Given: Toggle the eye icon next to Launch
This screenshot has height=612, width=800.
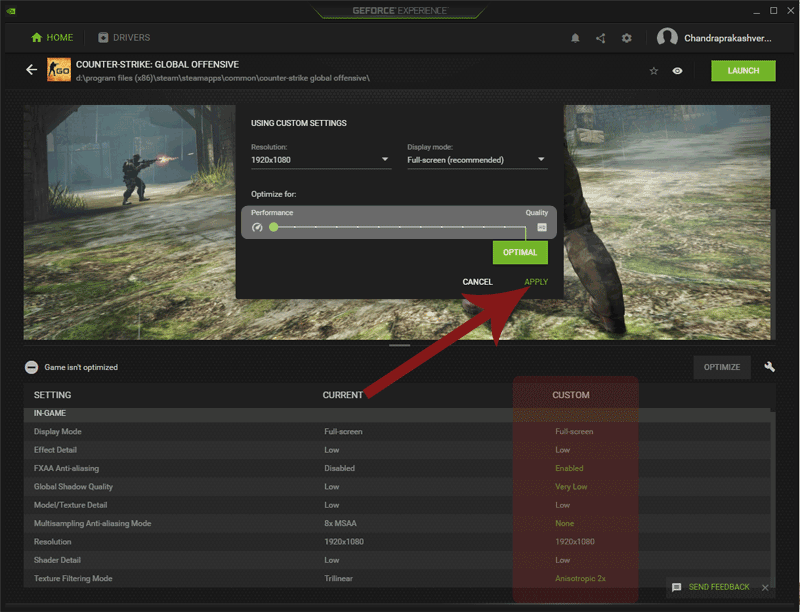Looking at the screenshot, I should pos(677,71).
